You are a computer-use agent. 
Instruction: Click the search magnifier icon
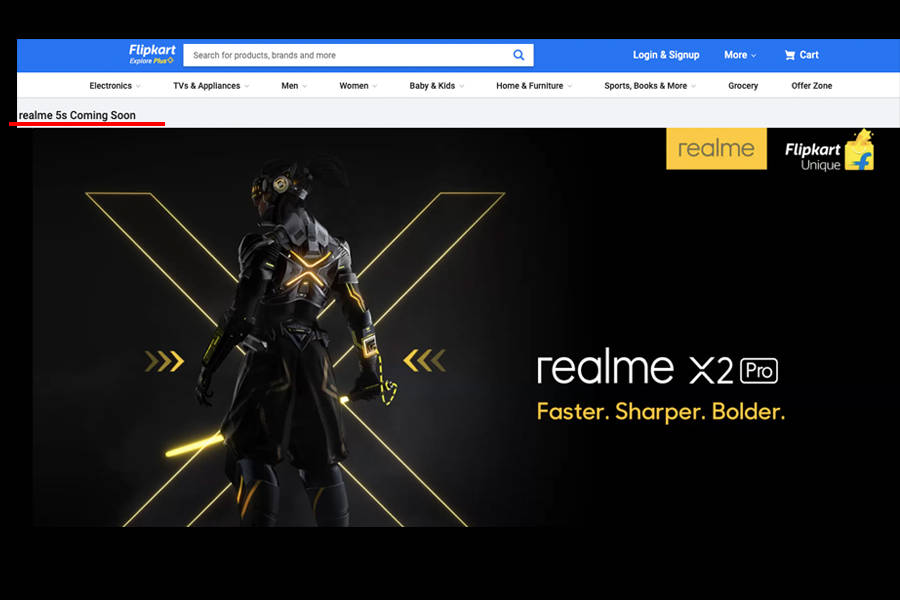518,54
